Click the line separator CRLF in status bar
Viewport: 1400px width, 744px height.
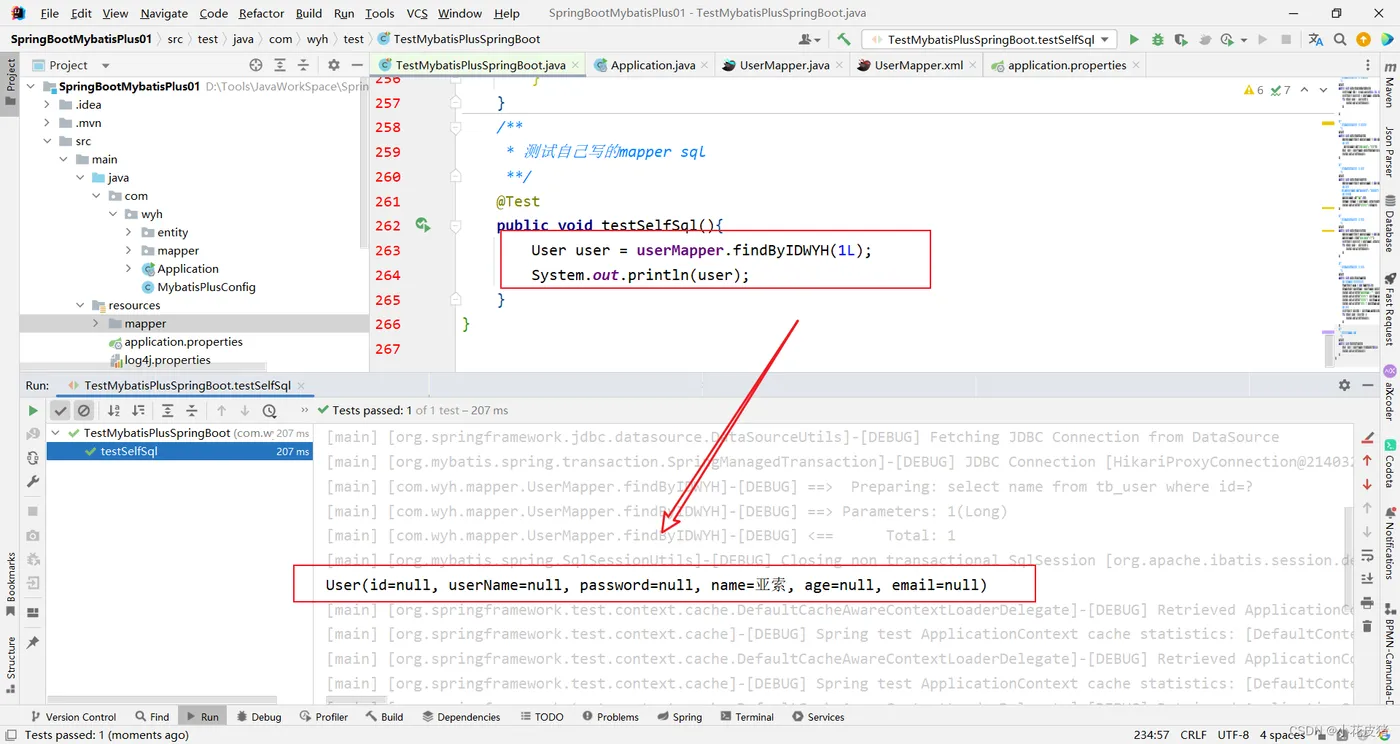point(1193,735)
